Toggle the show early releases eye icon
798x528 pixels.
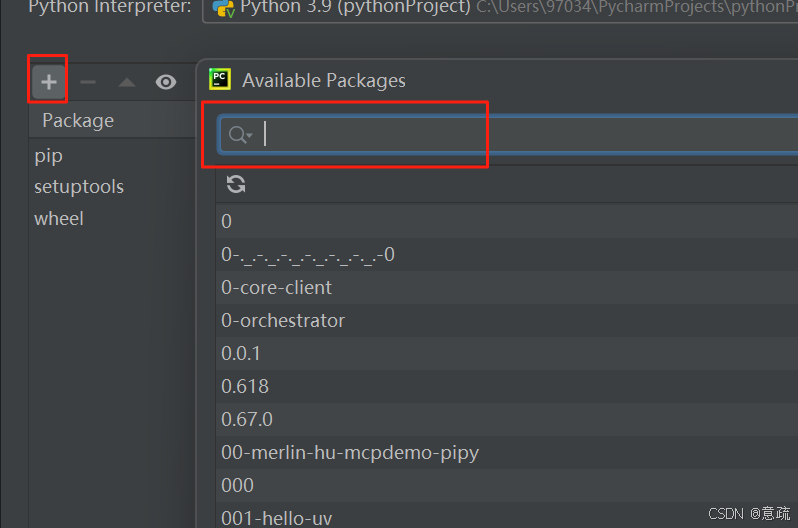click(x=166, y=82)
